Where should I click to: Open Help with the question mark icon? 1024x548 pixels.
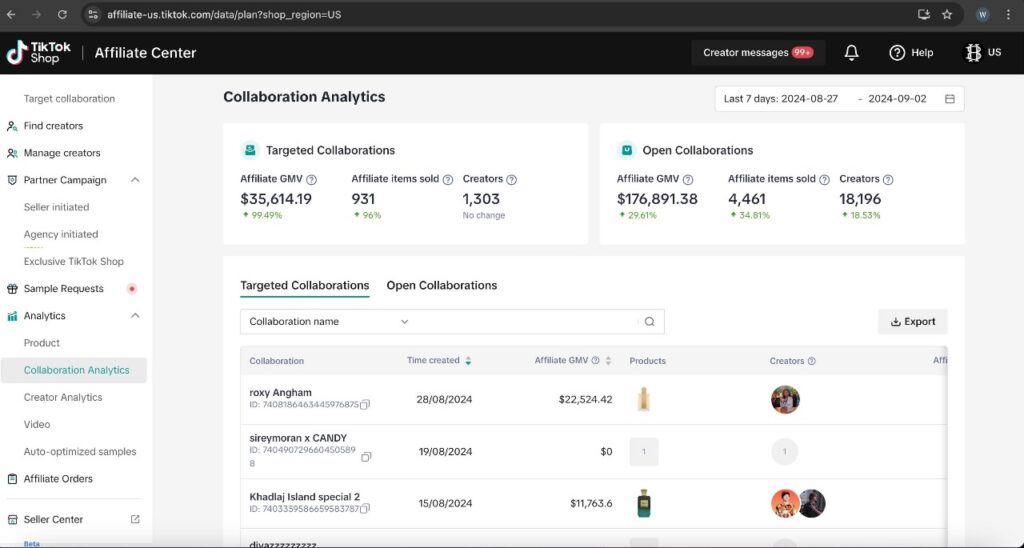pos(897,53)
